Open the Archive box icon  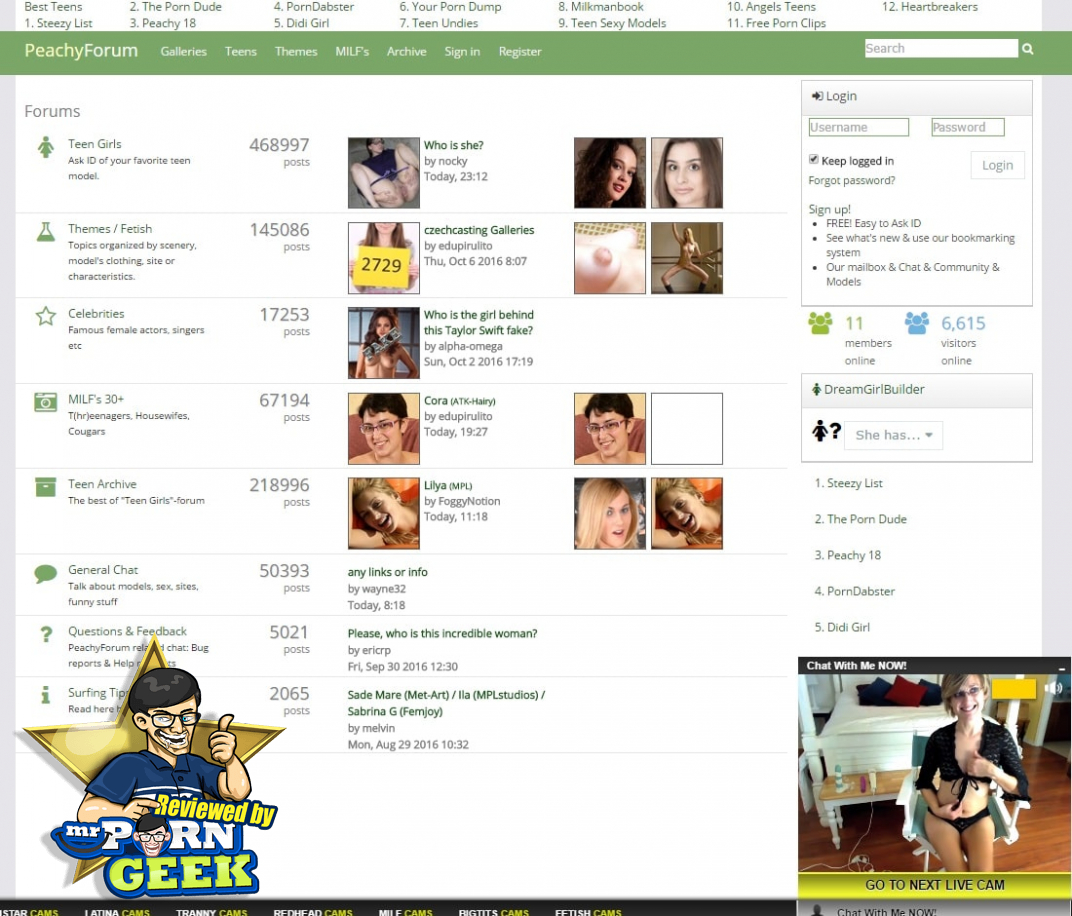pyautogui.click(x=45, y=487)
